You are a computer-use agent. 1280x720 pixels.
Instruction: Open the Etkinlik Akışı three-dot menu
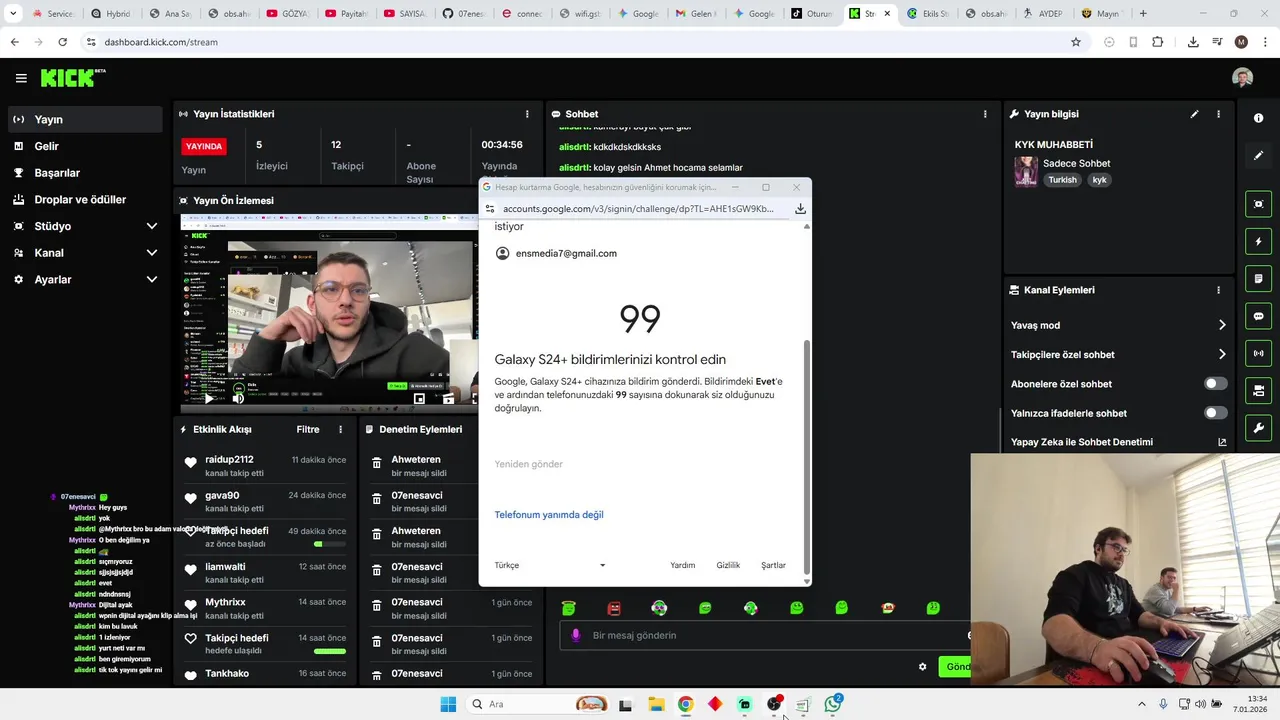tap(340, 429)
